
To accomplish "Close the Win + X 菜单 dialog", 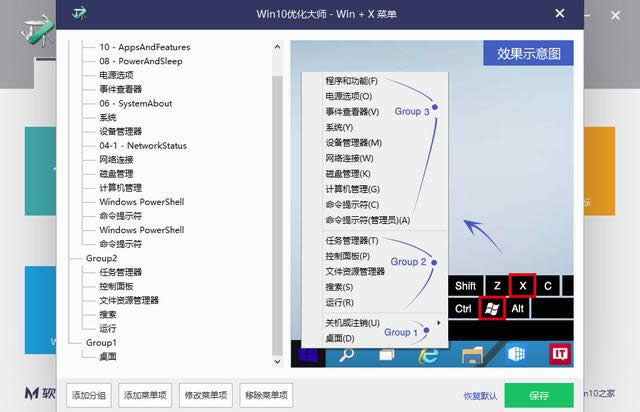I will pos(565,16).
